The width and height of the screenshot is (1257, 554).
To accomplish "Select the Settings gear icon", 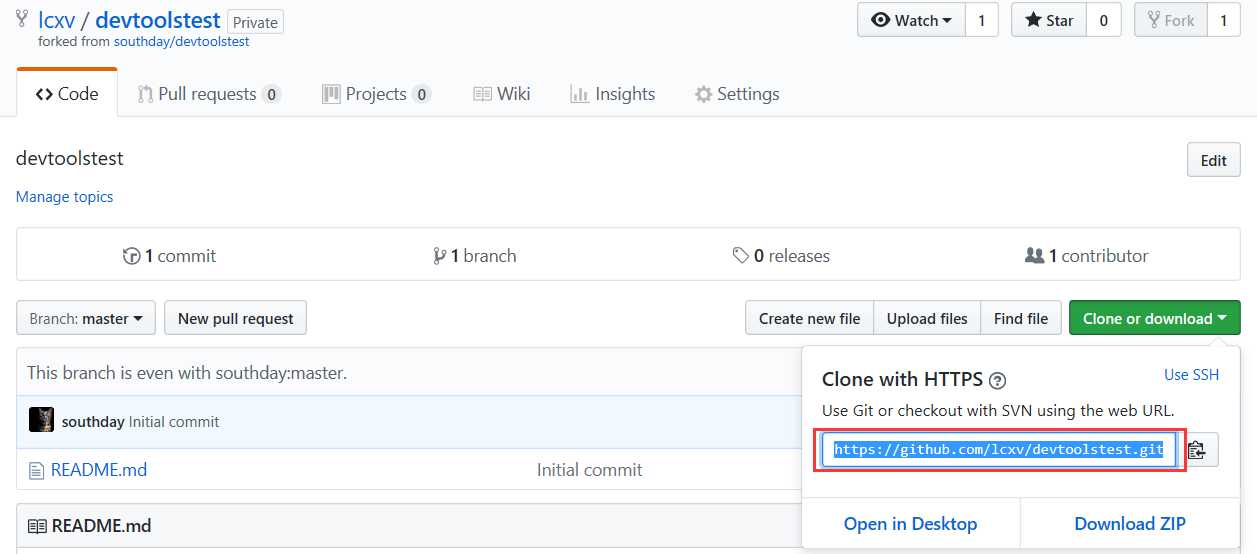I will [703, 94].
